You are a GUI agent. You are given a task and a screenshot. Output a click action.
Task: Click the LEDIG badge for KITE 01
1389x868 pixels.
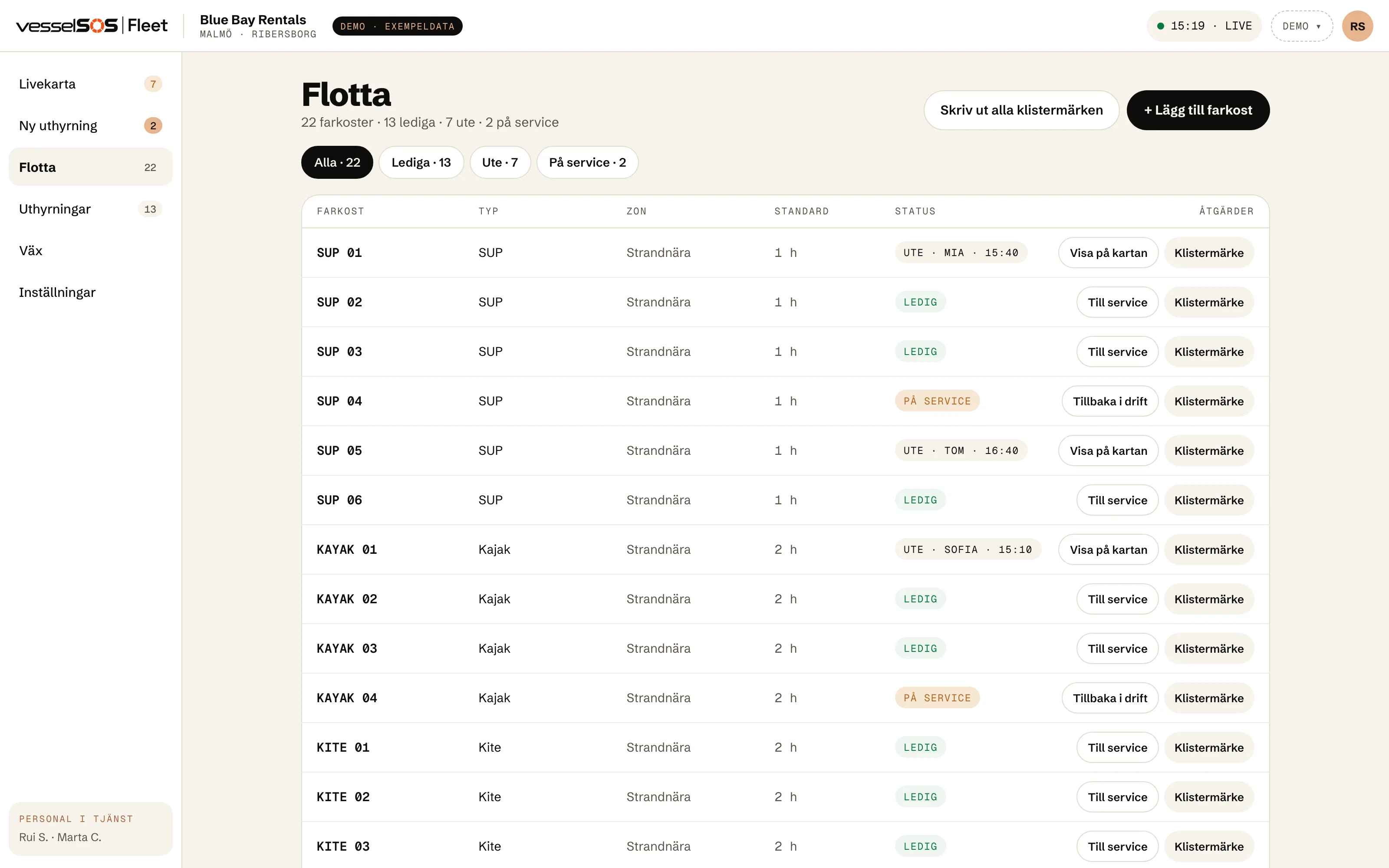point(920,747)
